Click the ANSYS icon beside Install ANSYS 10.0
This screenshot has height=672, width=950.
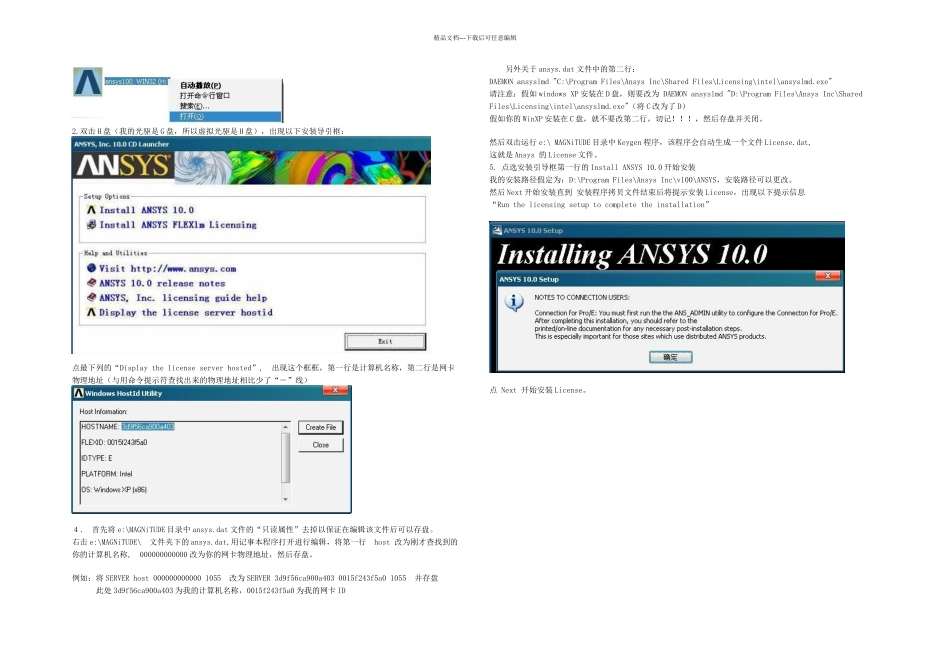(x=91, y=210)
